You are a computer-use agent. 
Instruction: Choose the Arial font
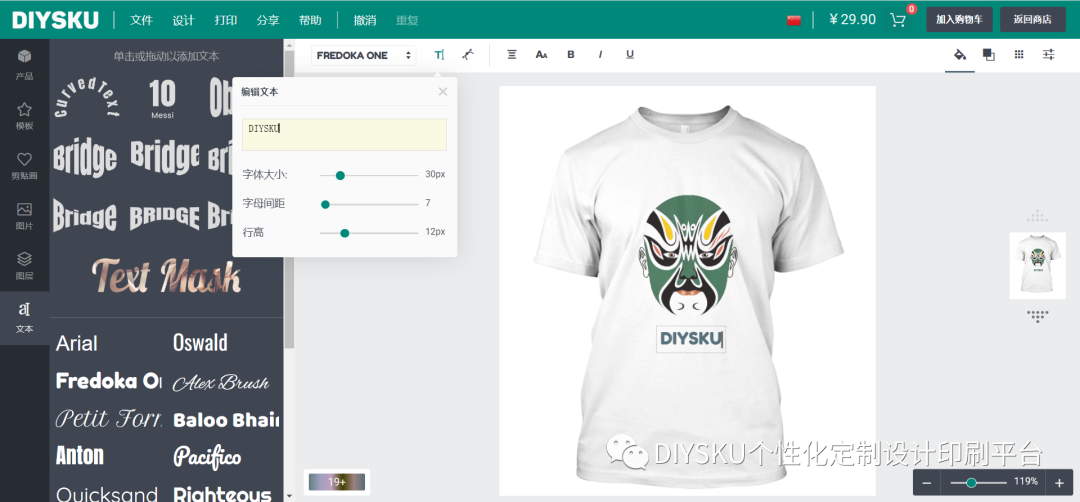click(76, 343)
